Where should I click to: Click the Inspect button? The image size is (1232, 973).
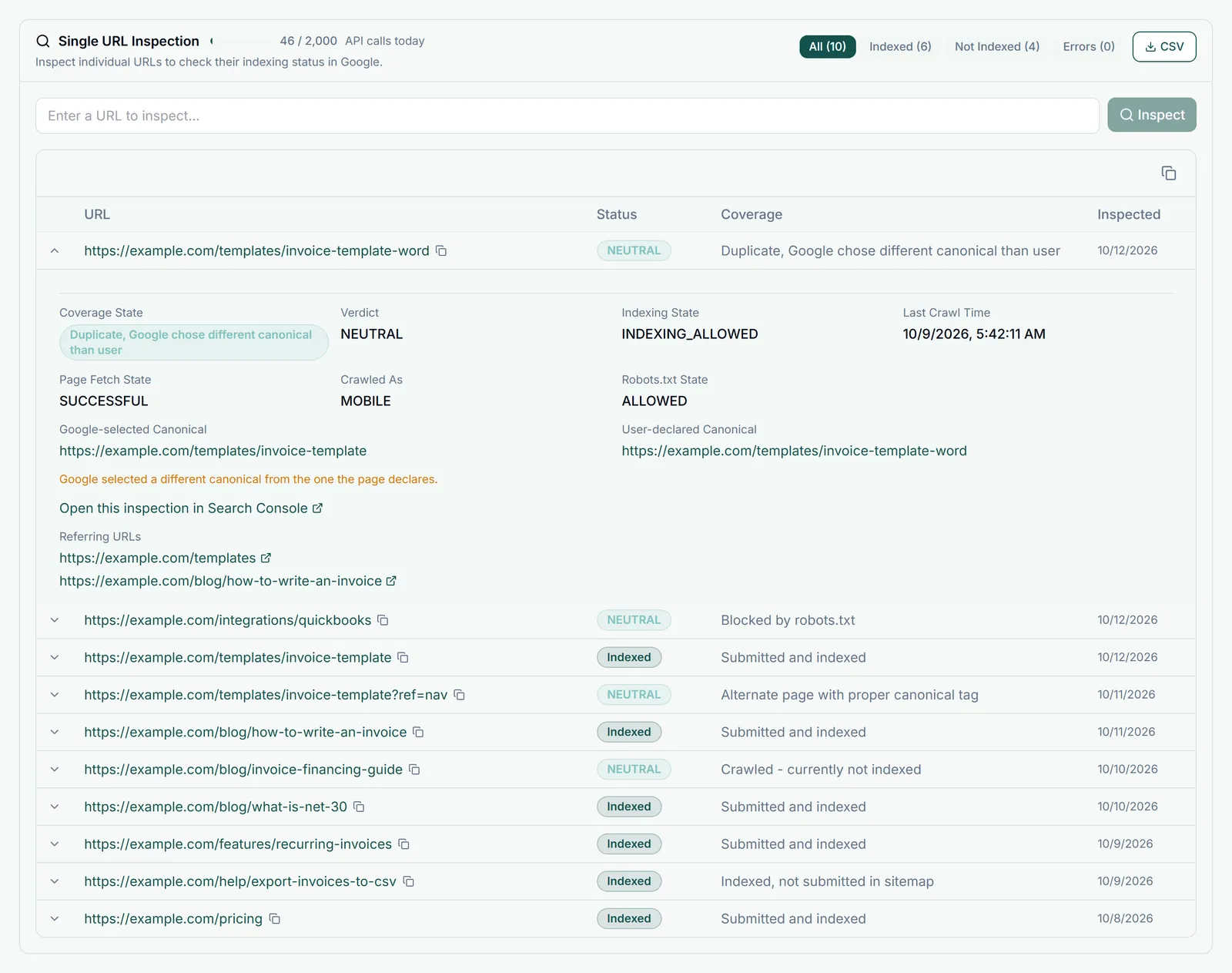tap(1152, 115)
